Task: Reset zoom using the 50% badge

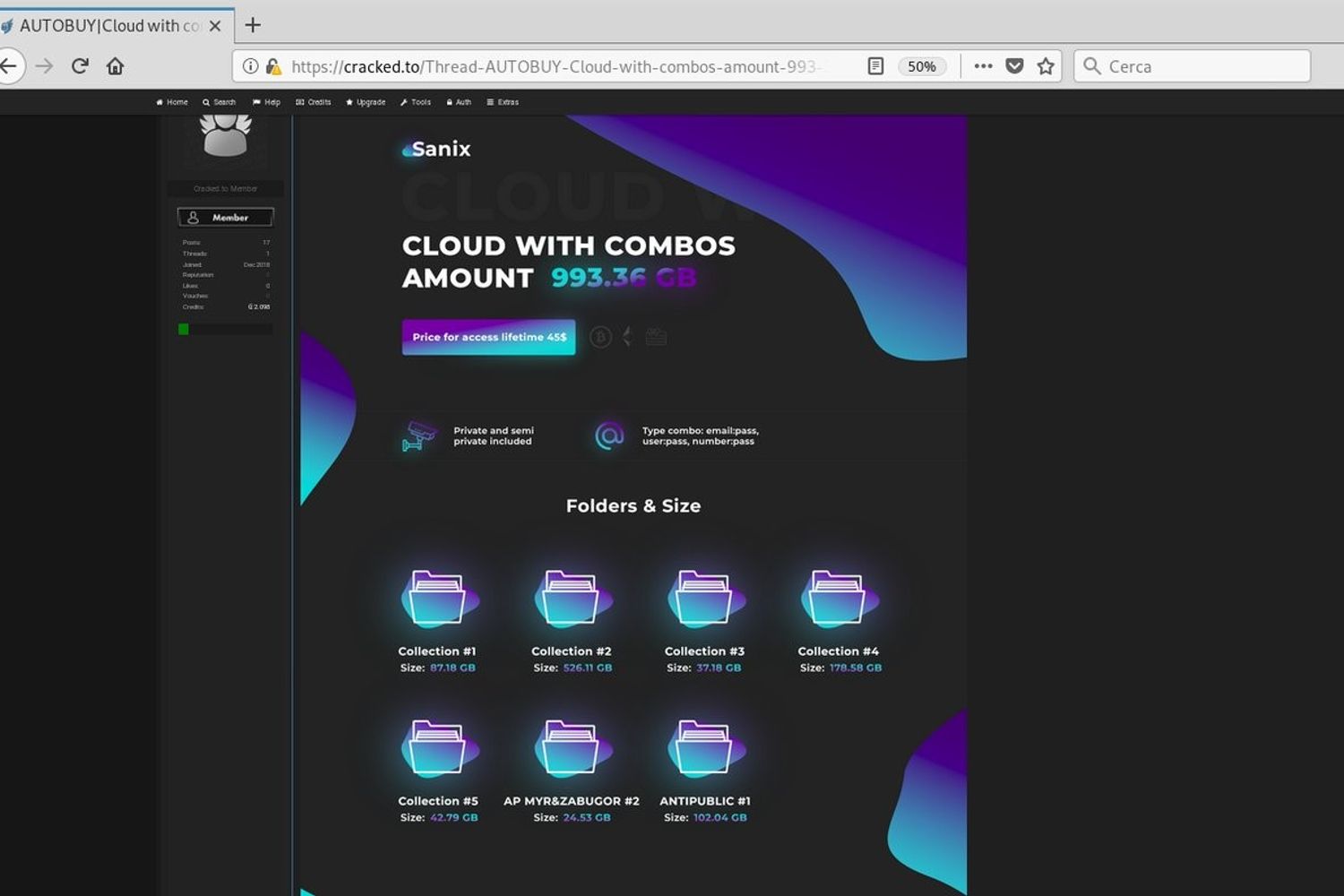Action: [x=921, y=66]
